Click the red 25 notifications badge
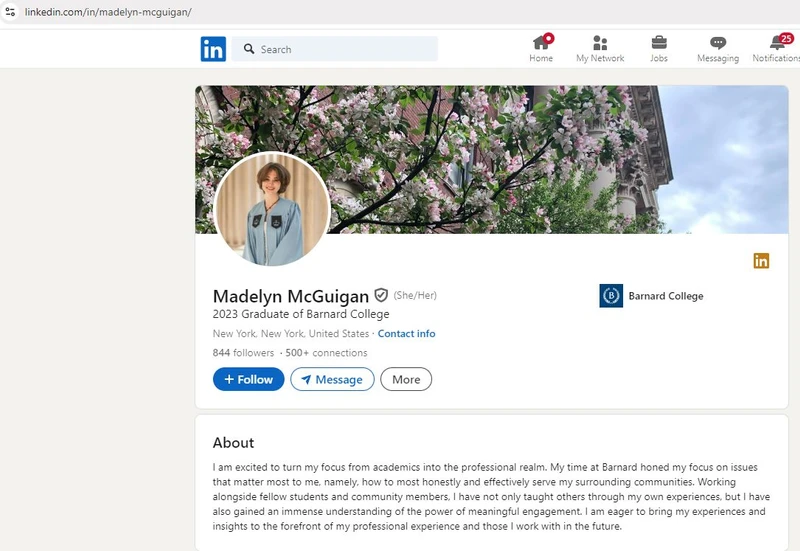Screen dimensions: 800x551 coord(786,38)
